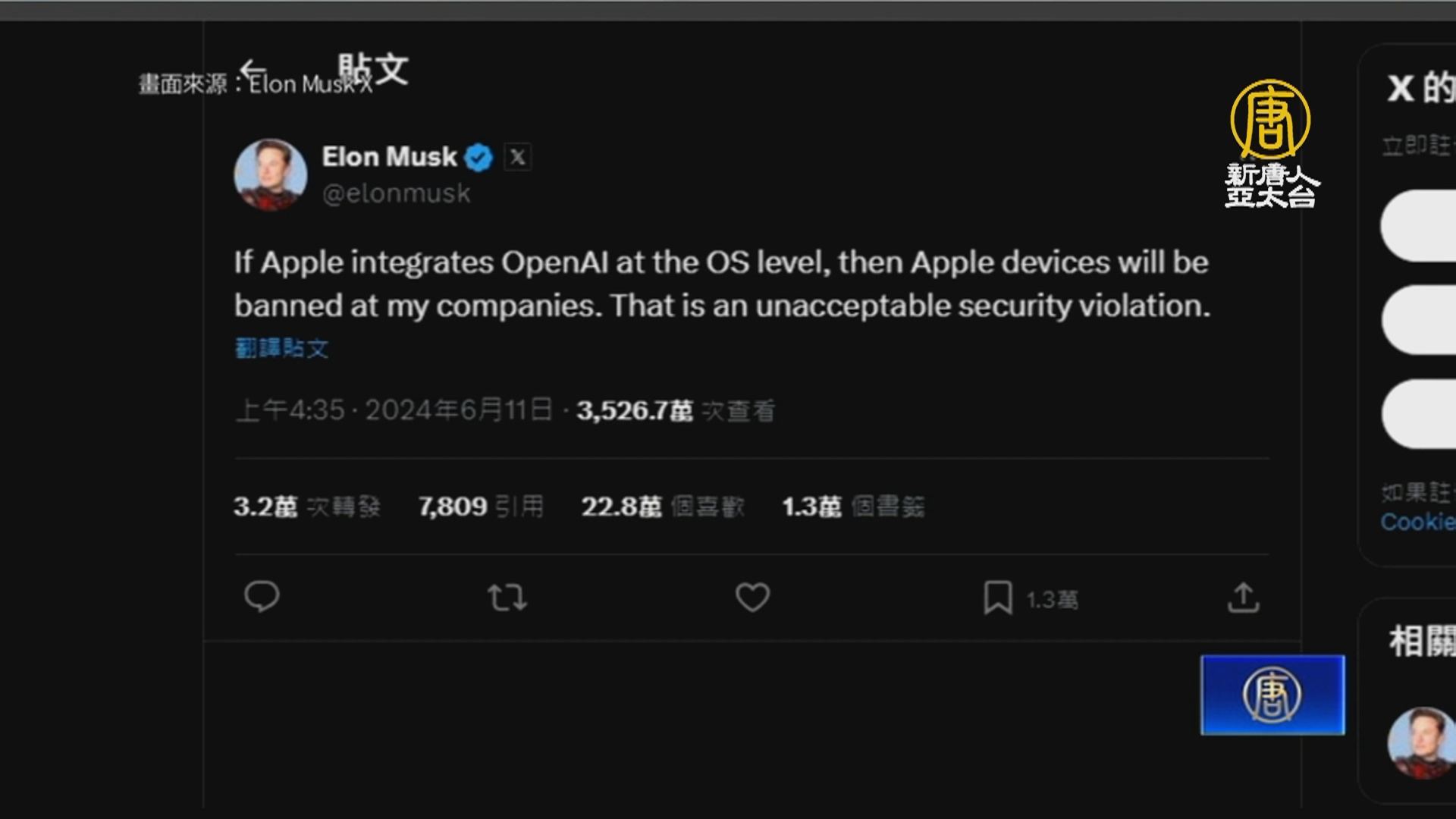Screen dimensions: 1456x819
Task: Click the Cookie link in sidebar
Action: pyautogui.click(x=1417, y=522)
